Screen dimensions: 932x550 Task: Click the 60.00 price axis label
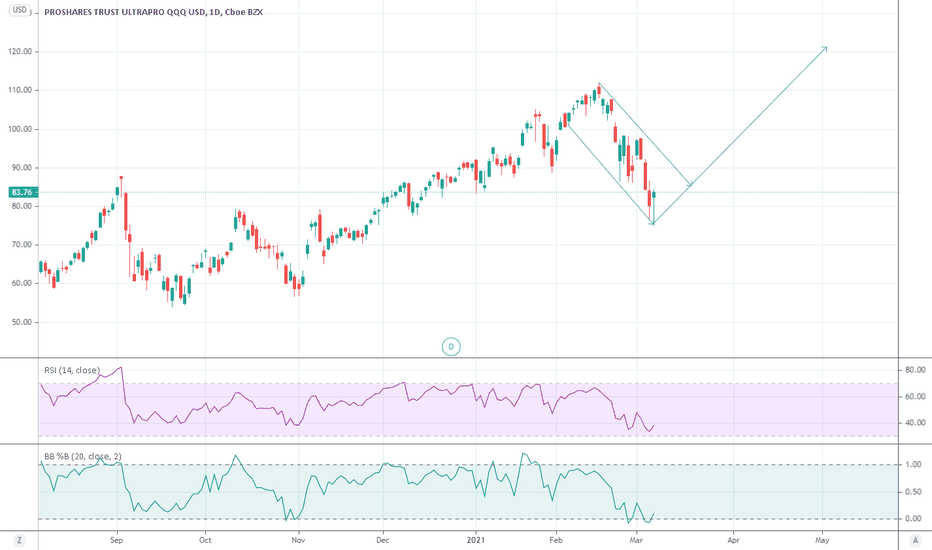21,284
